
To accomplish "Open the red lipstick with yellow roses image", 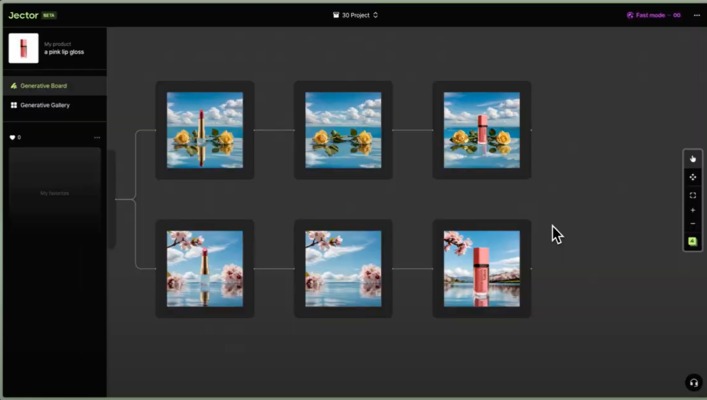I will (204, 130).
